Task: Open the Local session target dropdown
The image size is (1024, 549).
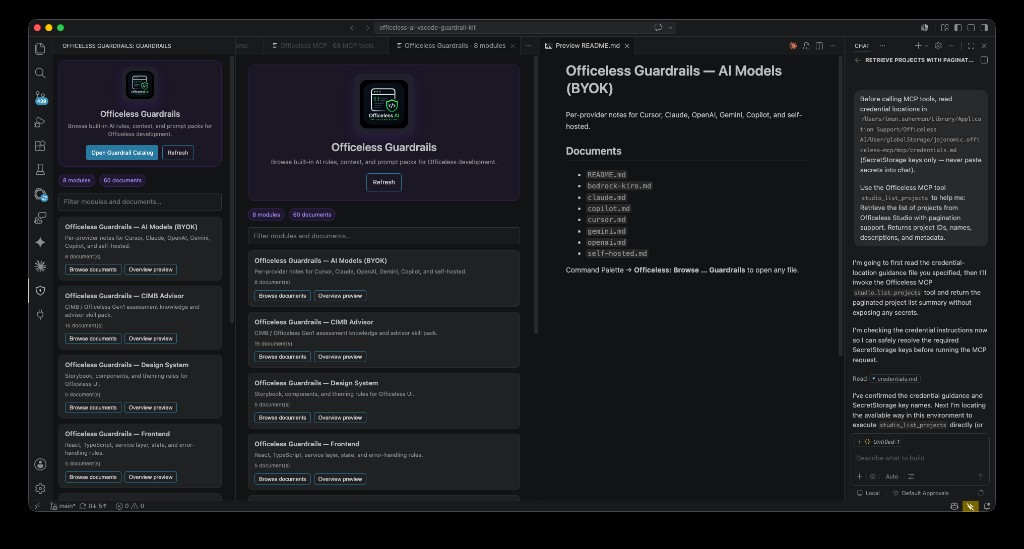Action: coord(868,494)
